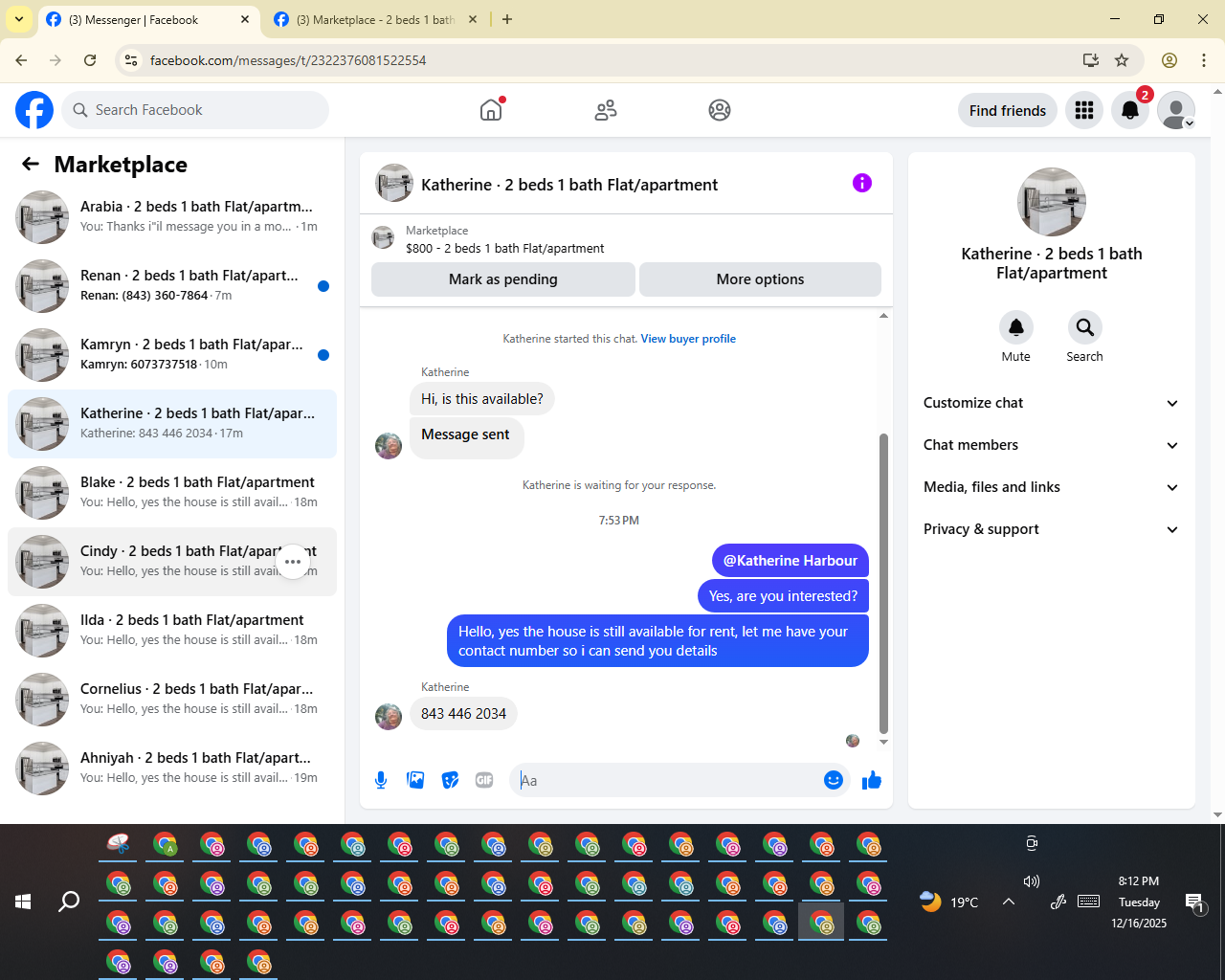The width and height of the screenshot is (1225, 980).
Task: Open the Friends icon in top navigation
Action: [606, 110]
